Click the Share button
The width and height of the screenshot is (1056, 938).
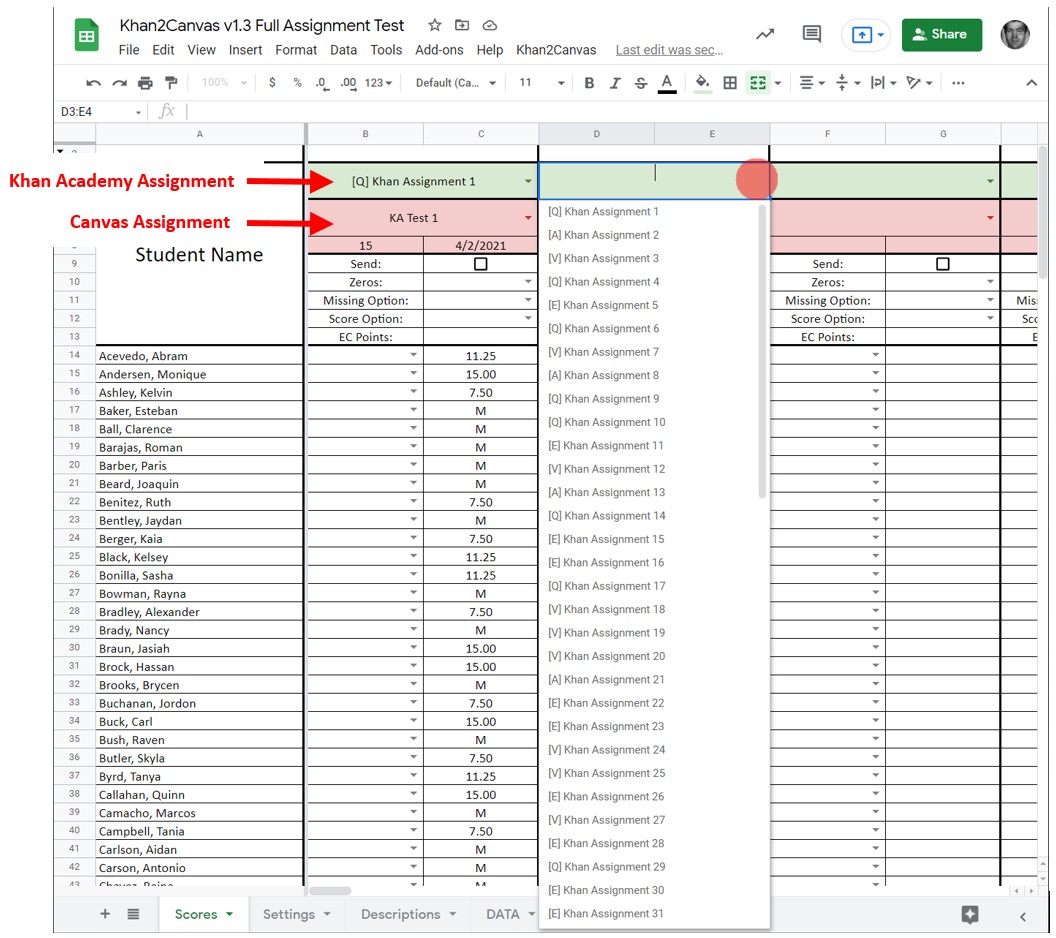940,34
